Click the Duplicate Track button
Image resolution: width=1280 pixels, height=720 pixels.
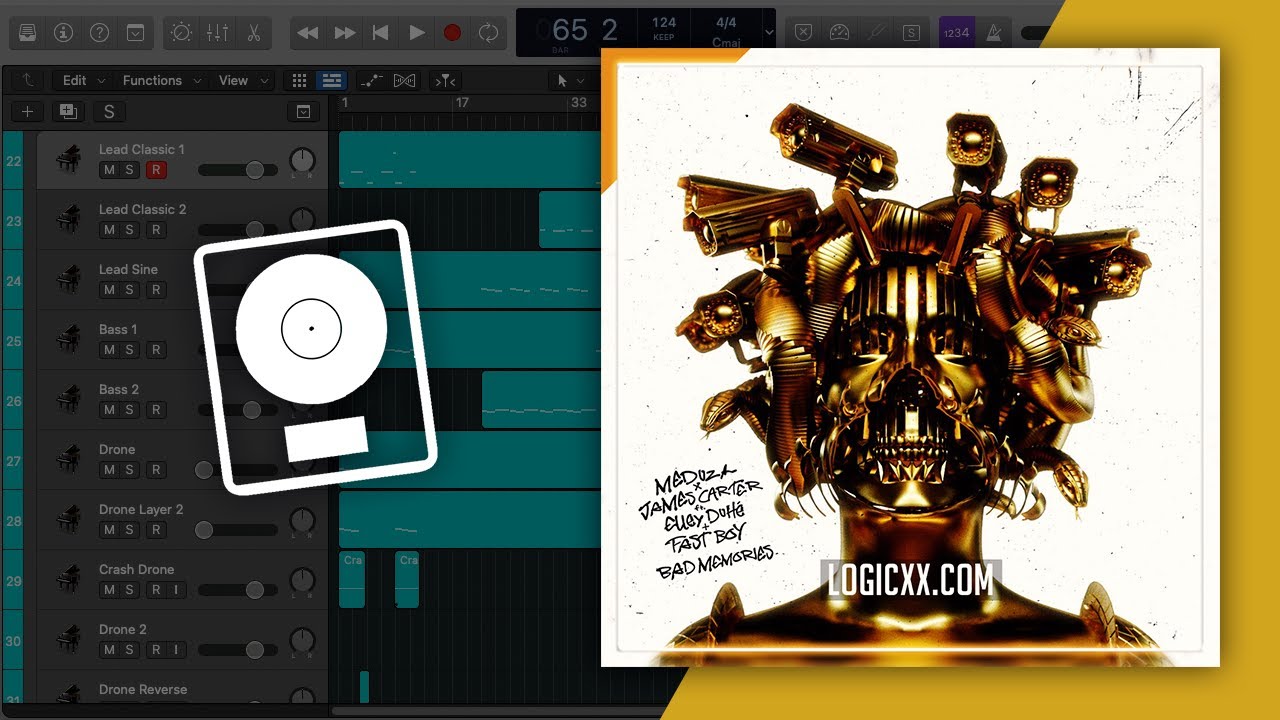(68, 112)
